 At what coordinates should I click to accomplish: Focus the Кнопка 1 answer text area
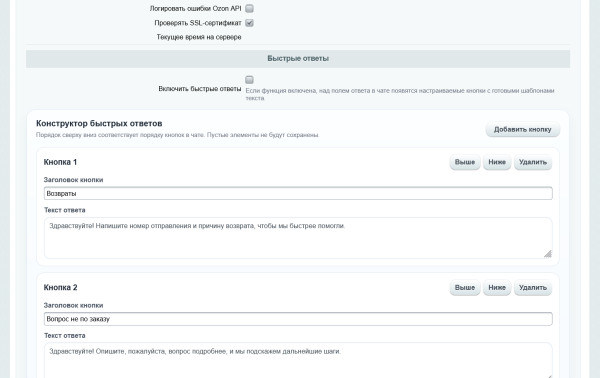[298, 238]
